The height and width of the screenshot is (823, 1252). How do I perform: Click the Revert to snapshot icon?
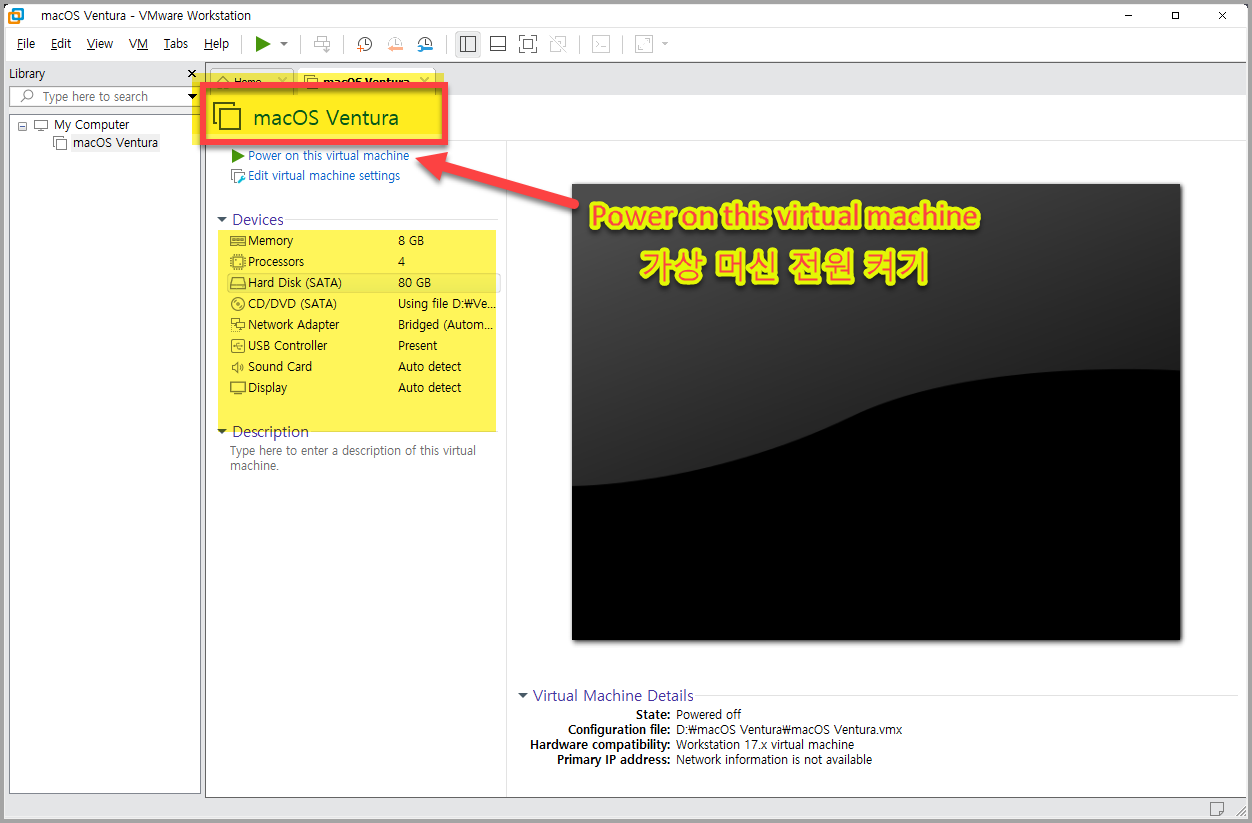pyautogui.click(x=395, y=44)
